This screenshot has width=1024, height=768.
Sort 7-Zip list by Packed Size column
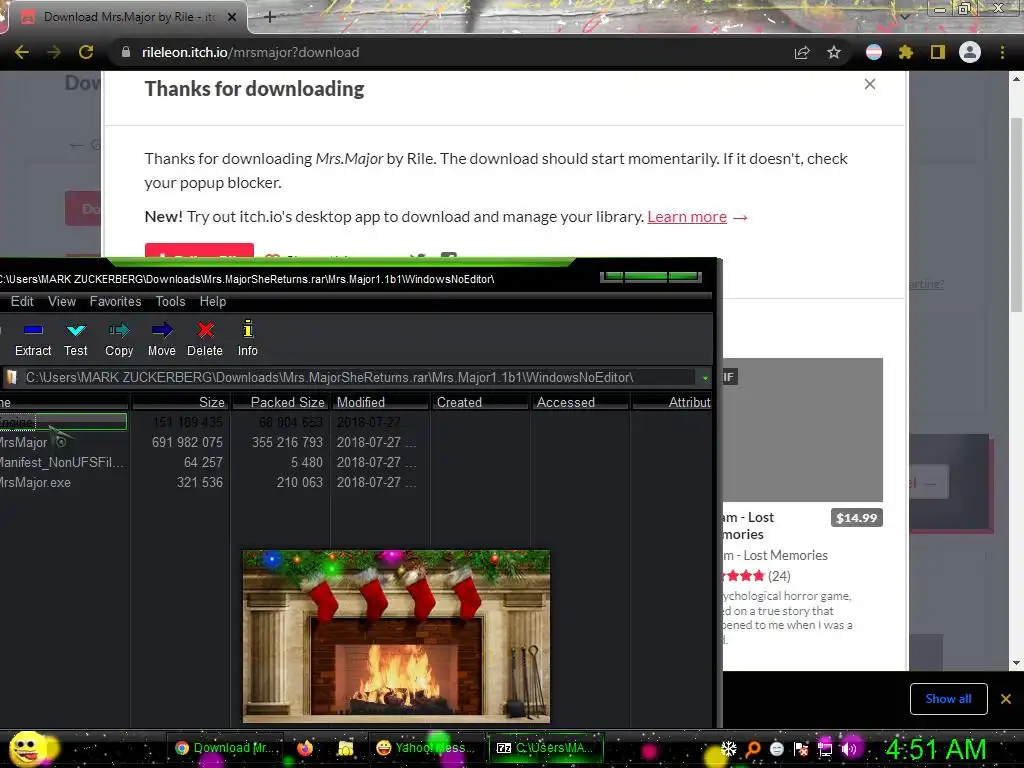point(280,402)
